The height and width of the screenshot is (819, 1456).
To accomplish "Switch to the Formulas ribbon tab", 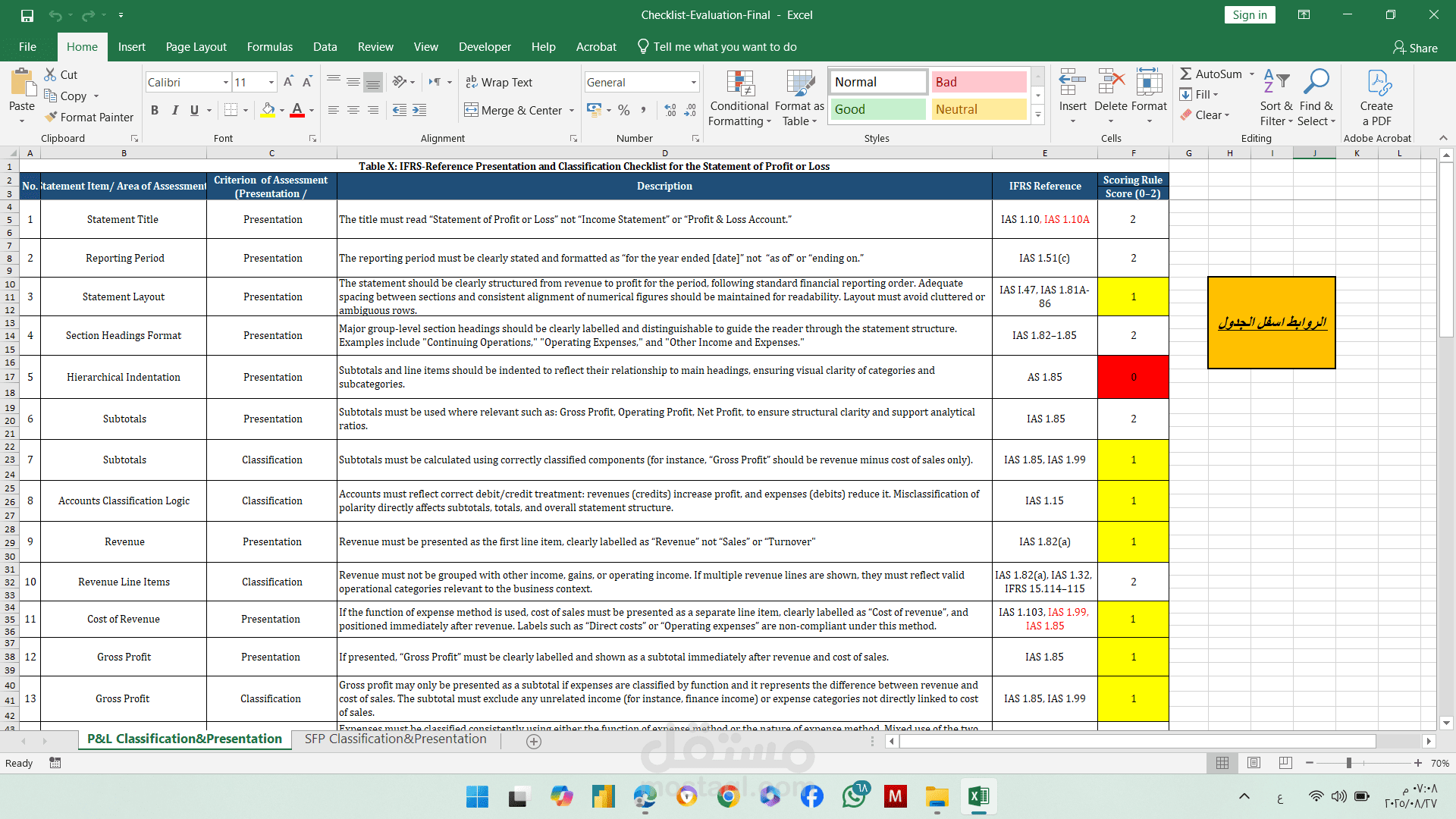I will click(x=269, y=47).
